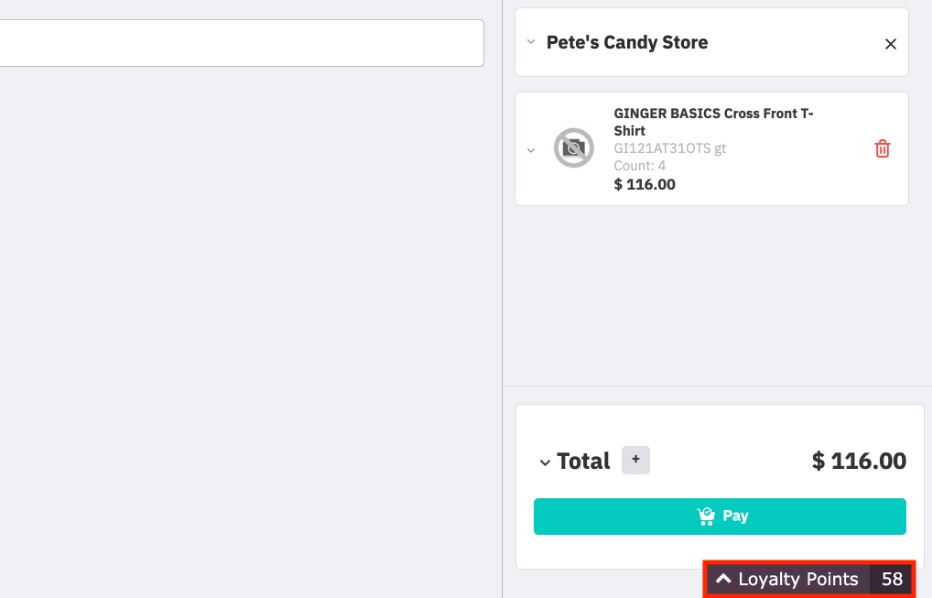Click the shopping cart icon on the Pay button
This screenshot has width=932, height=598.
(x=706, y=516)
